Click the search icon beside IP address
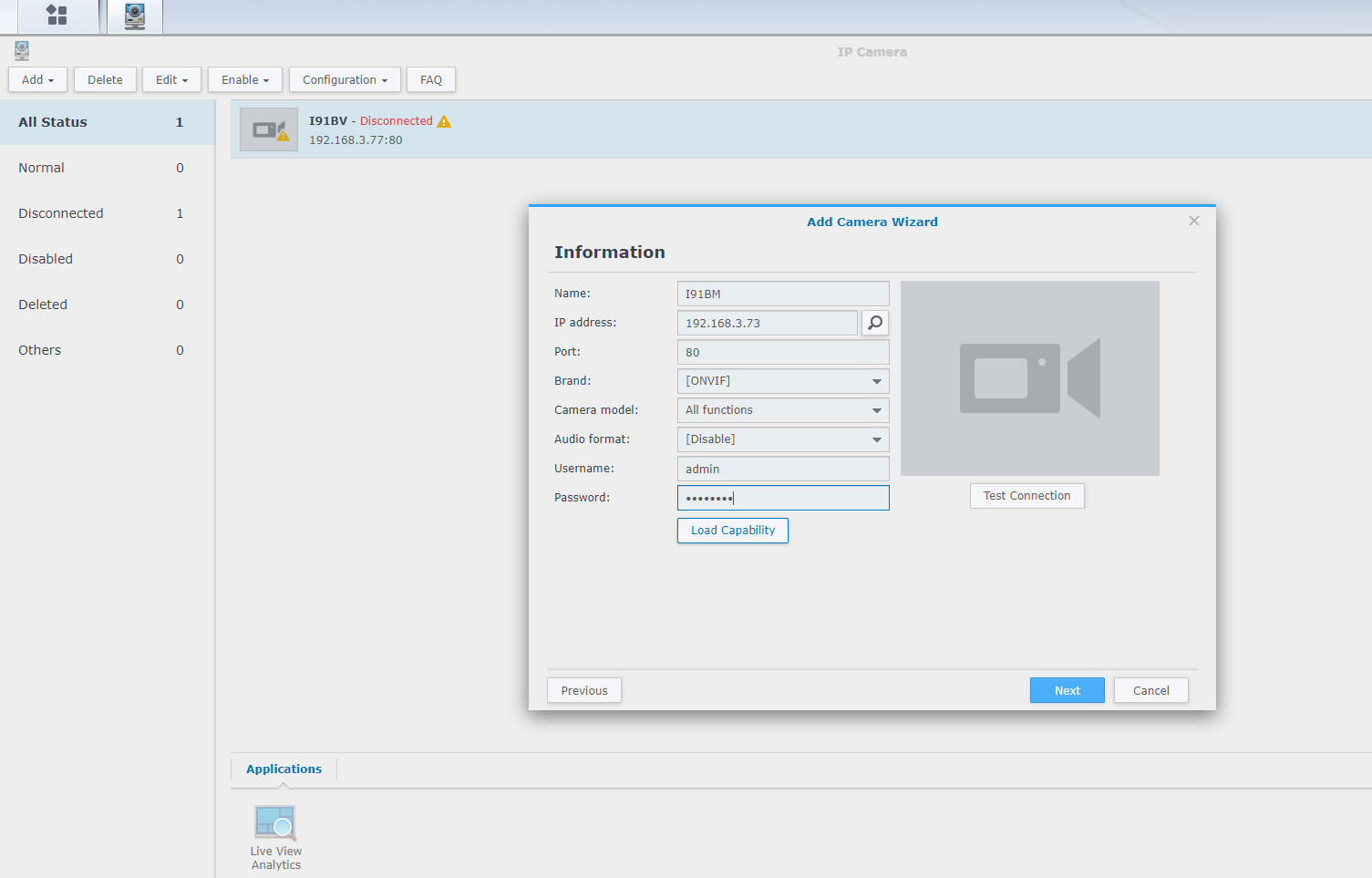The height and width of the screenshot is (878, 1372). (x=874, y=323)
